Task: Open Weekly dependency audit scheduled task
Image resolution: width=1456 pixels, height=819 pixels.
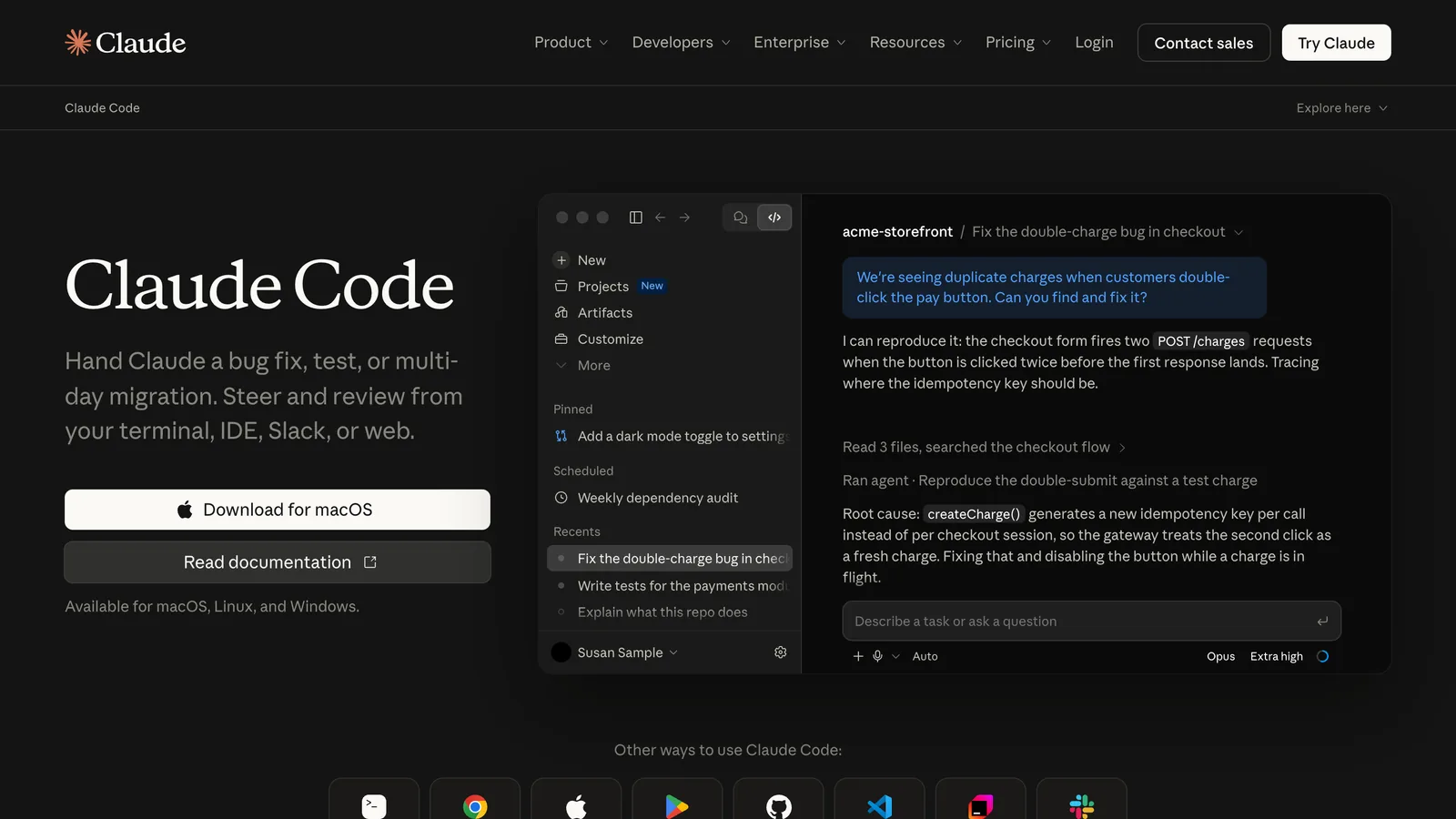Action: pyautogui.click(x=646, y=498)
